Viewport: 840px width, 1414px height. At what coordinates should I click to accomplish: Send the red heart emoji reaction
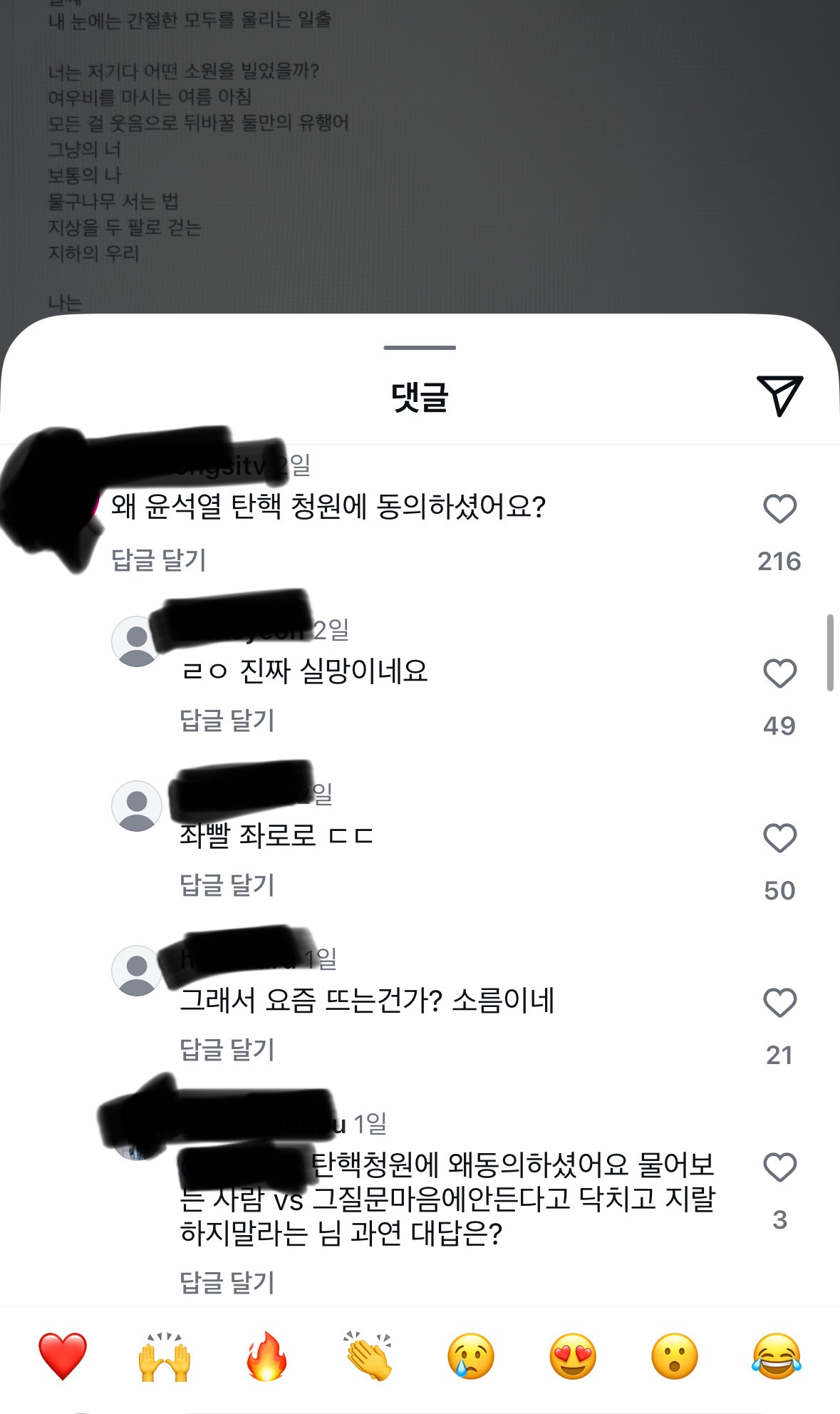point(63,1356)
